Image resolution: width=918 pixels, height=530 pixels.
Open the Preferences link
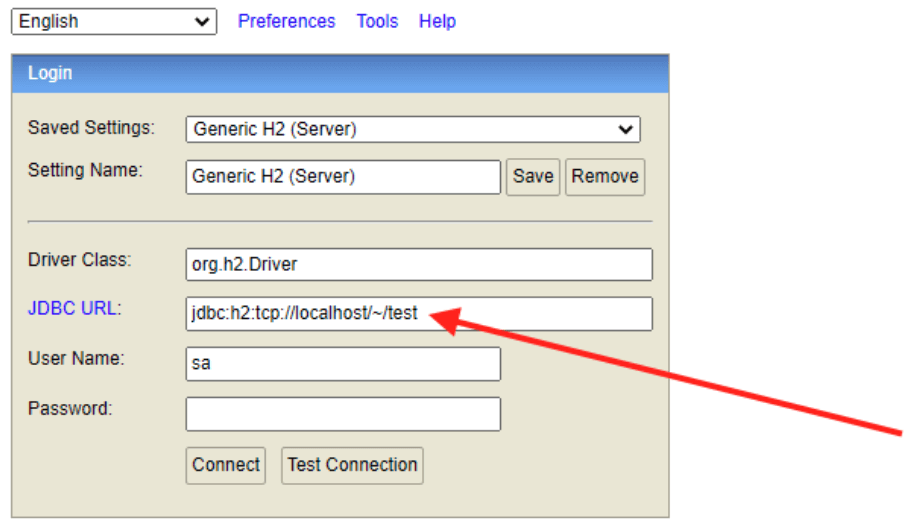tap(286, 22)
